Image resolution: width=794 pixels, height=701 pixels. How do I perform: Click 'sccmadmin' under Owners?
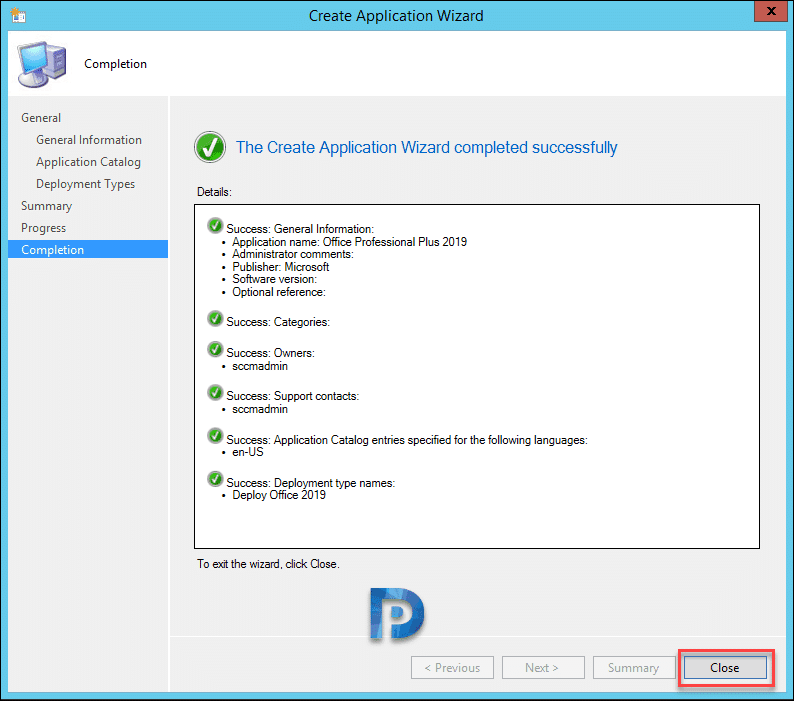click(260, 366)
